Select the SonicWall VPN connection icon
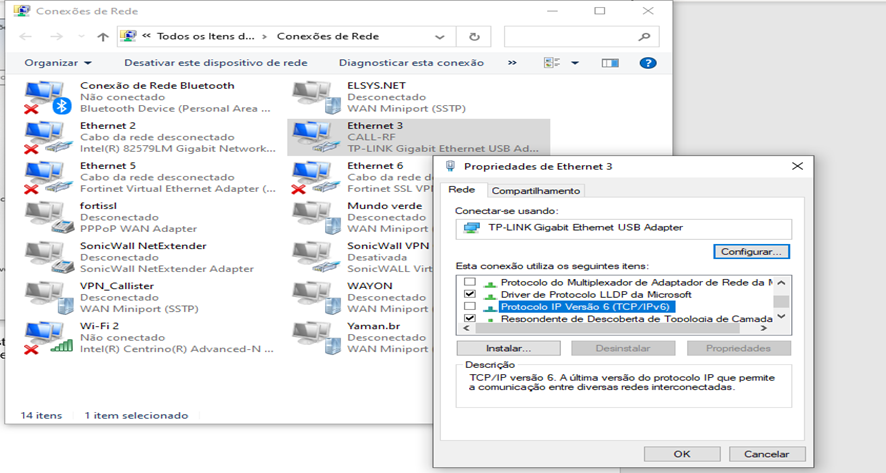 click(315, 258)
